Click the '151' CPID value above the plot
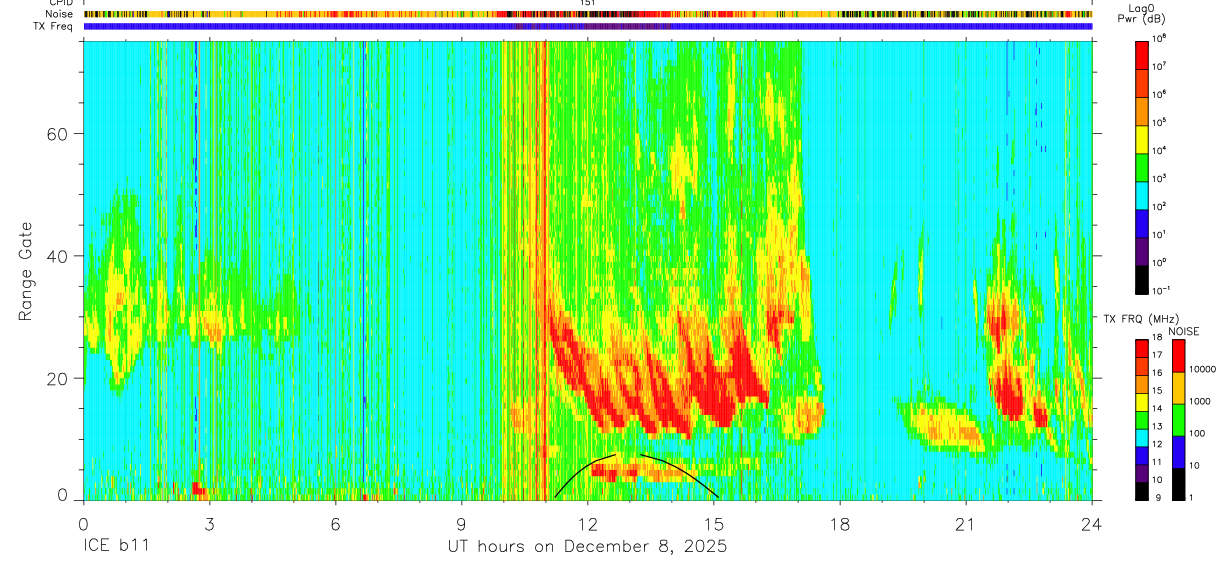1228x567 pixels. click(x=587, y=3)
